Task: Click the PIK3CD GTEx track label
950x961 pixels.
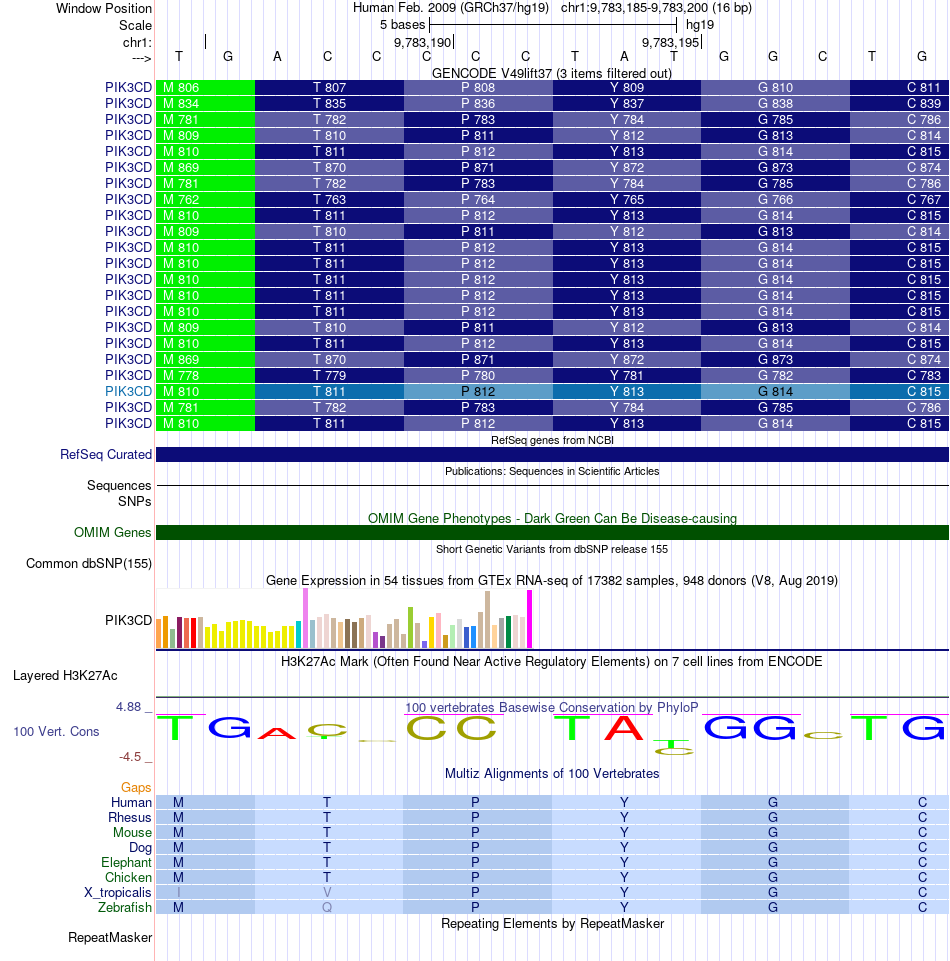Action: click(x=128, y=620)
